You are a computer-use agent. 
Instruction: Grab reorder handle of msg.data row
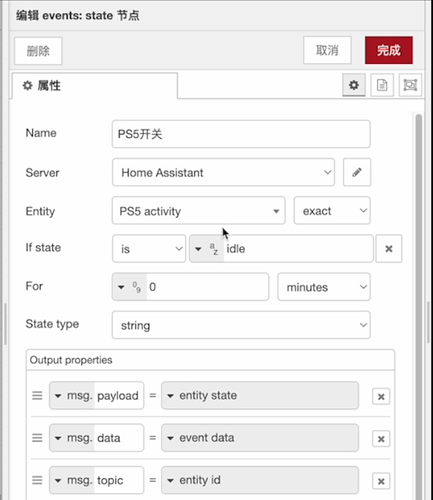(x=37, y=438)
